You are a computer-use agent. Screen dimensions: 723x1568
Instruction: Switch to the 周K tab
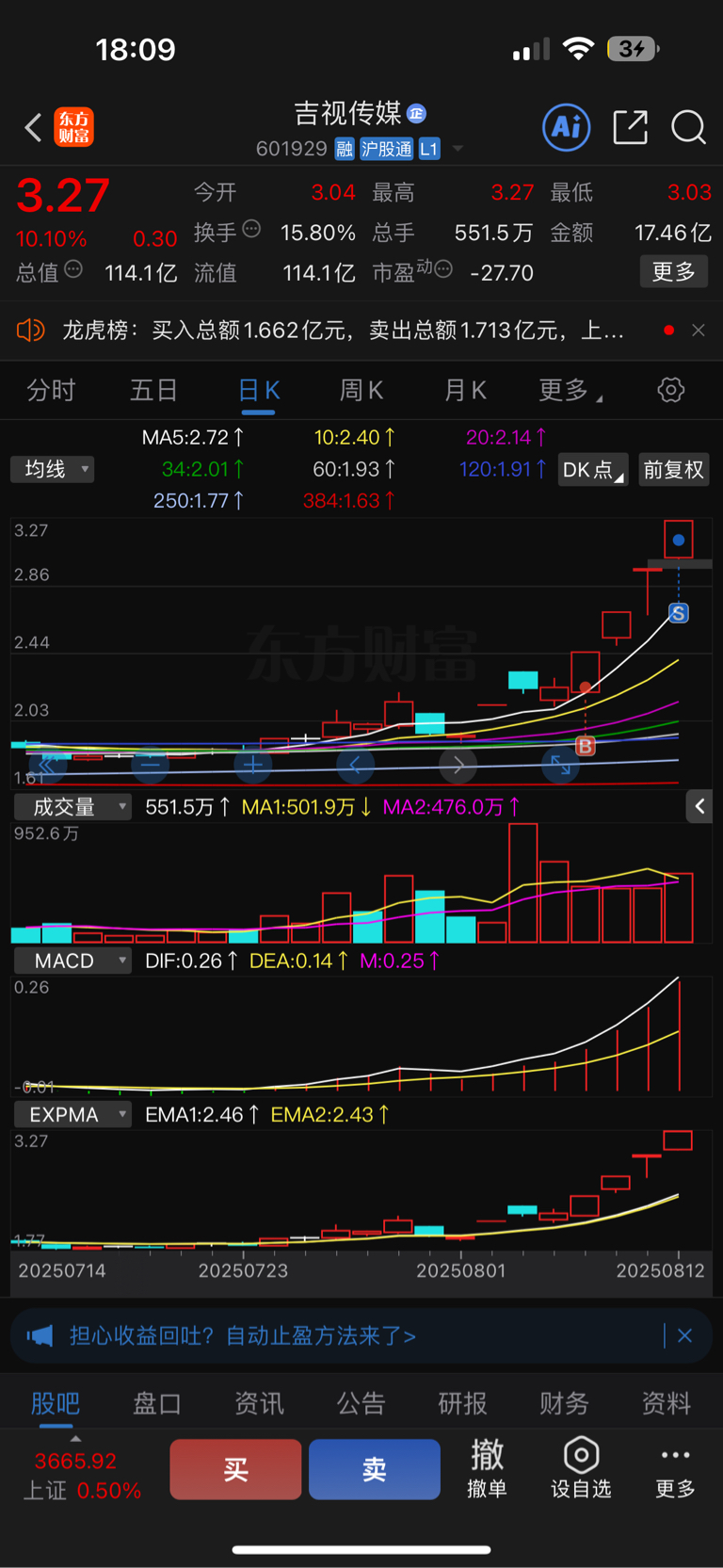click(x=361, y=390)
